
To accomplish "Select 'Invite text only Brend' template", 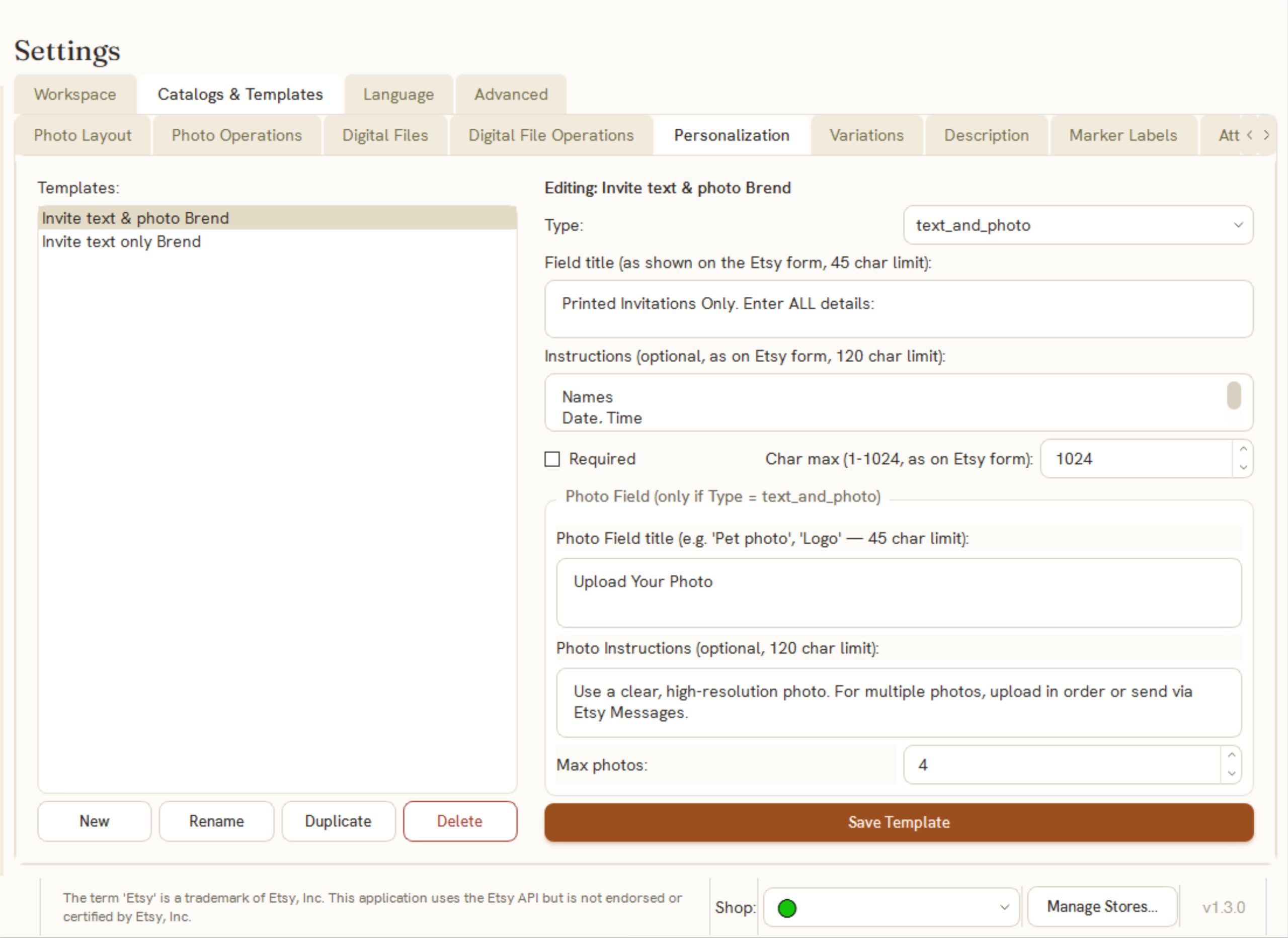I will click(x=277, y=242).
